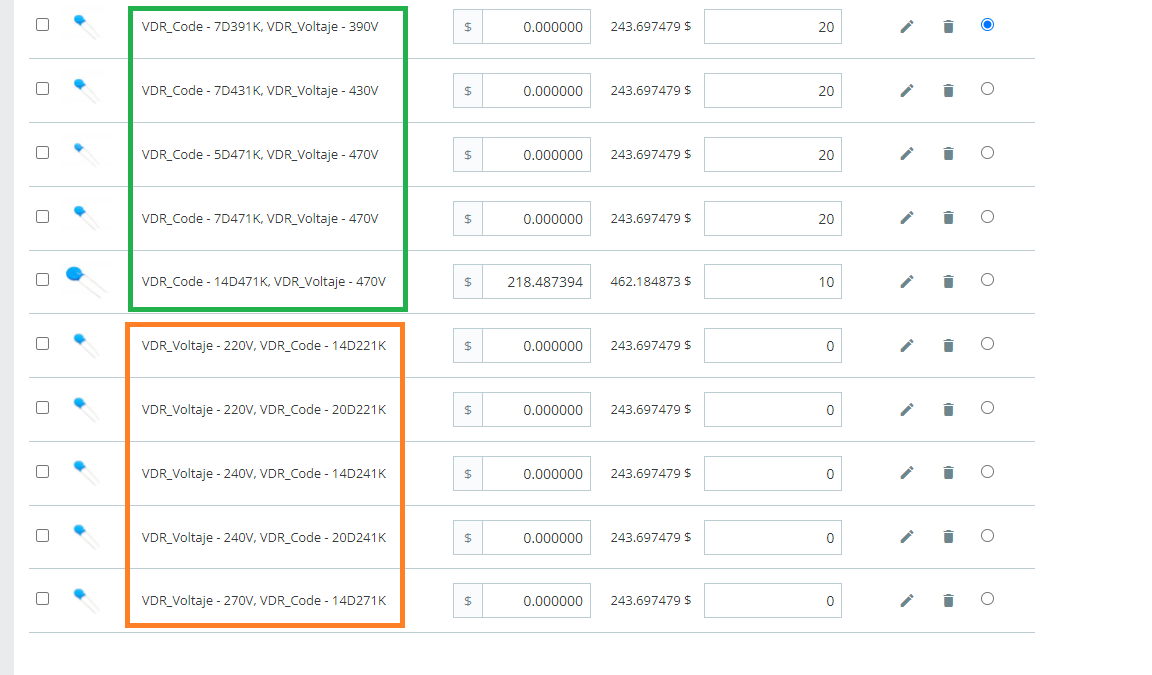
Task: Set 14D271K as default combination
Action: point(987,598)
